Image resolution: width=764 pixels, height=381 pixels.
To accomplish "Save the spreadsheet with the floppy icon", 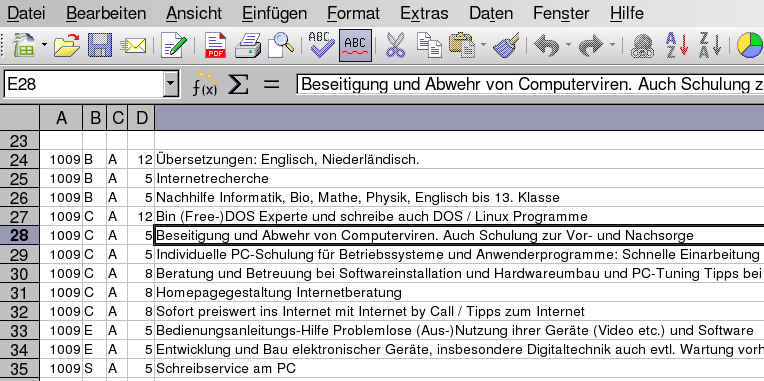I will coord(100,46).
